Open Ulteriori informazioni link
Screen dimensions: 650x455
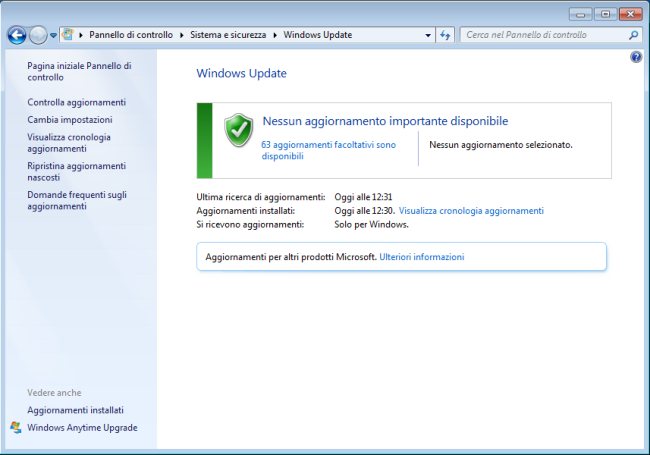pos(422,257)
